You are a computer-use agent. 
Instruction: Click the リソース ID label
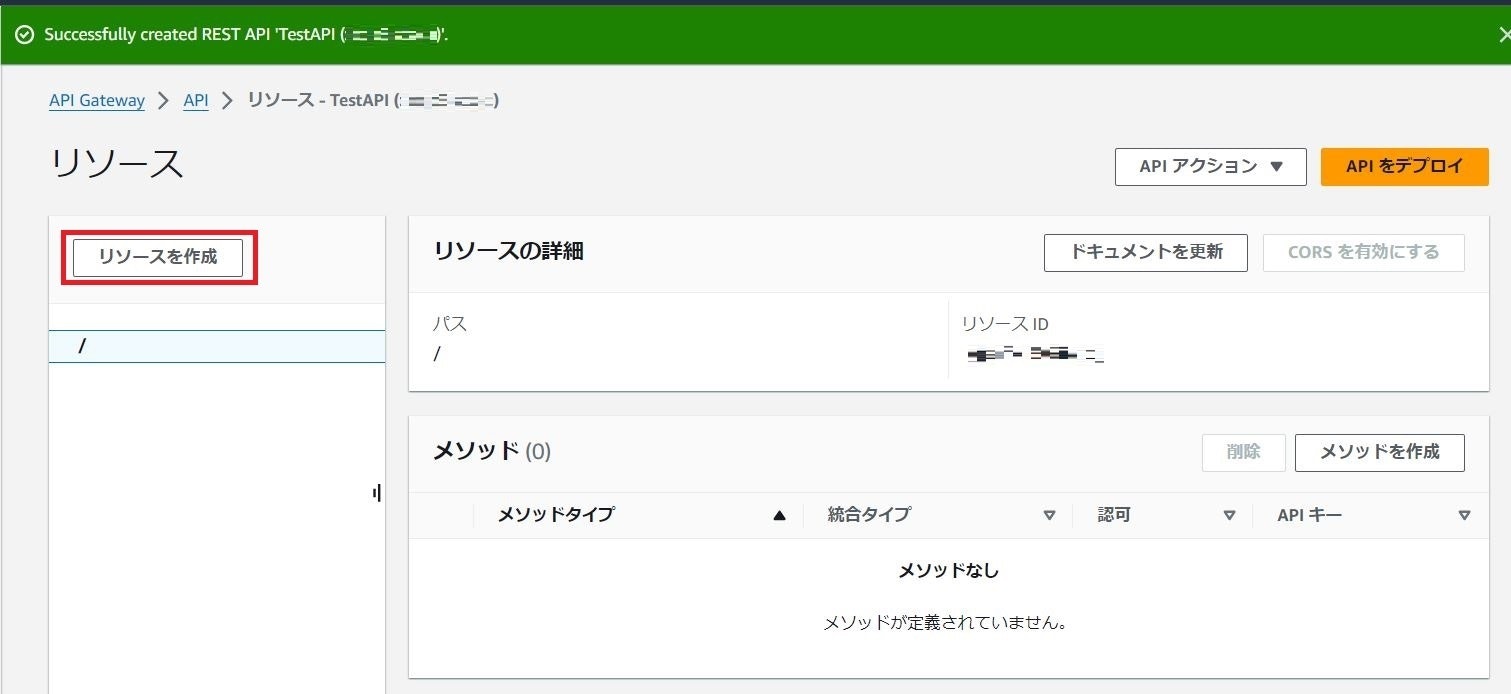coord(1005,324)
